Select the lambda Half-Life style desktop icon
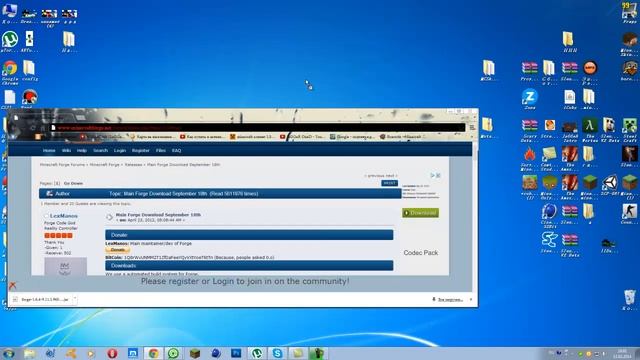640x360 pixels. point(589,130)
